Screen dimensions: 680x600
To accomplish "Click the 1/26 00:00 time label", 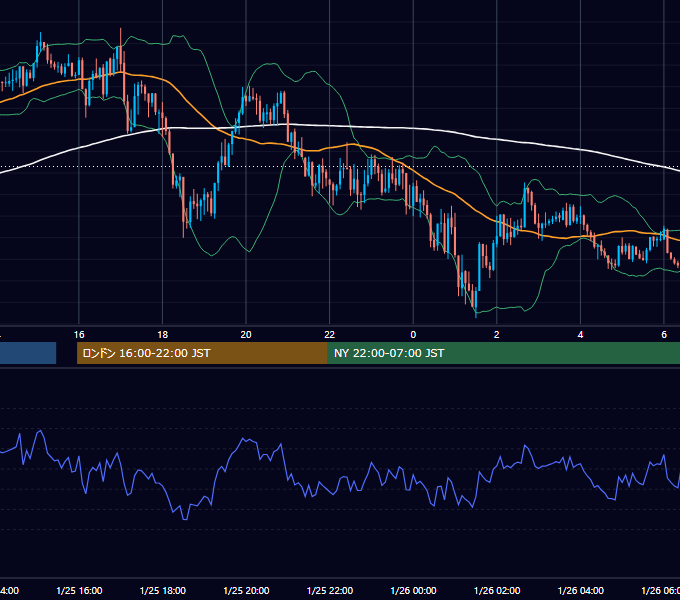I will click(x=413, y=590).
